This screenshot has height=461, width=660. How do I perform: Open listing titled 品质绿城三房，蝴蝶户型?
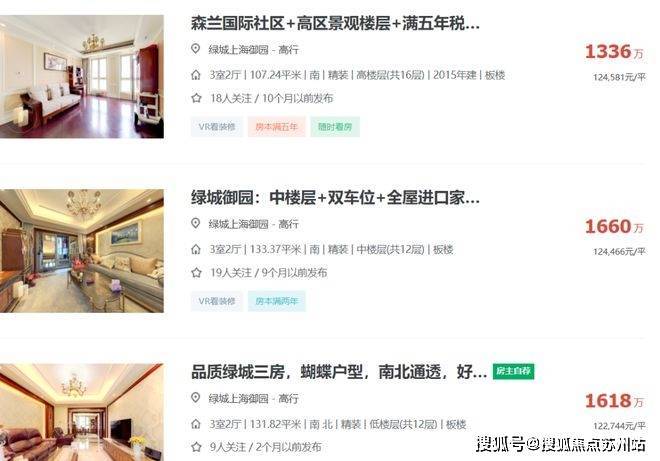[x=339, y=372]
